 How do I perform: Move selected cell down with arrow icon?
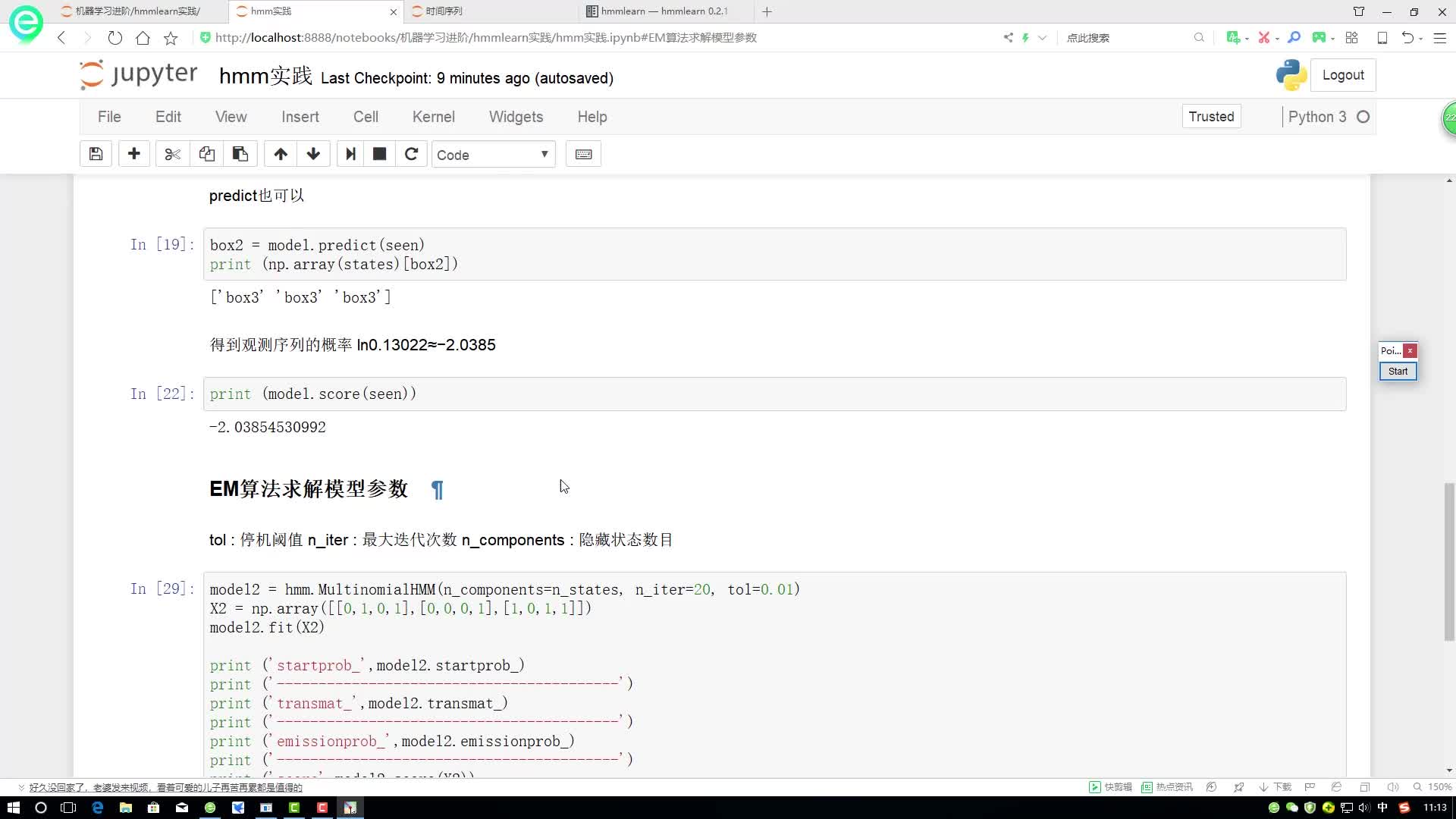tap(313, 155)
